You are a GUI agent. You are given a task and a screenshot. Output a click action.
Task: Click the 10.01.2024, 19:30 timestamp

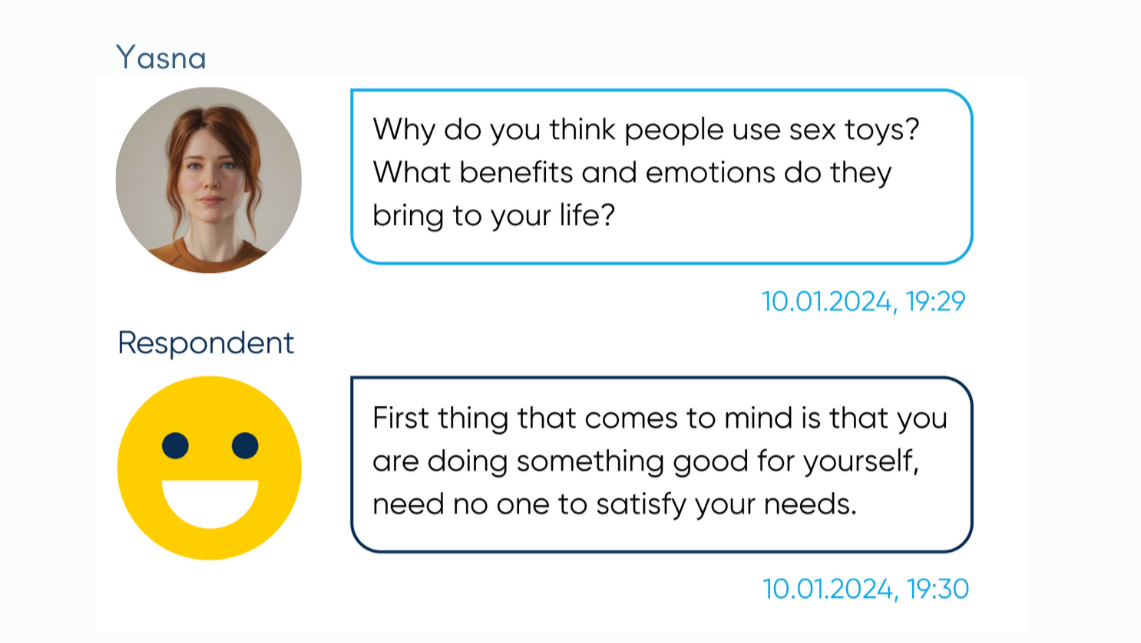865,588
